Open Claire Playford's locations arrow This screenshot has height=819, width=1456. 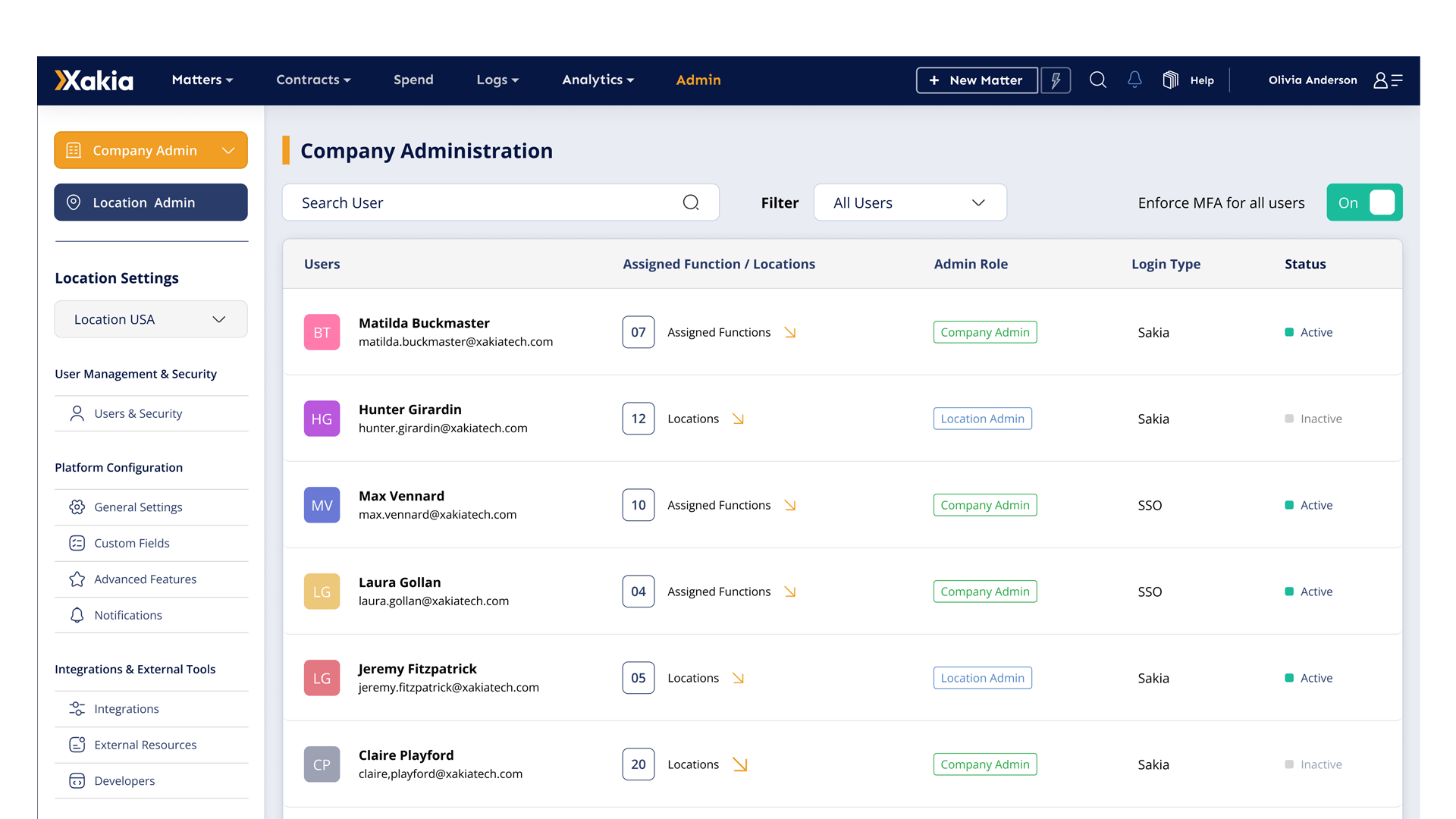[x=740, y=764]
